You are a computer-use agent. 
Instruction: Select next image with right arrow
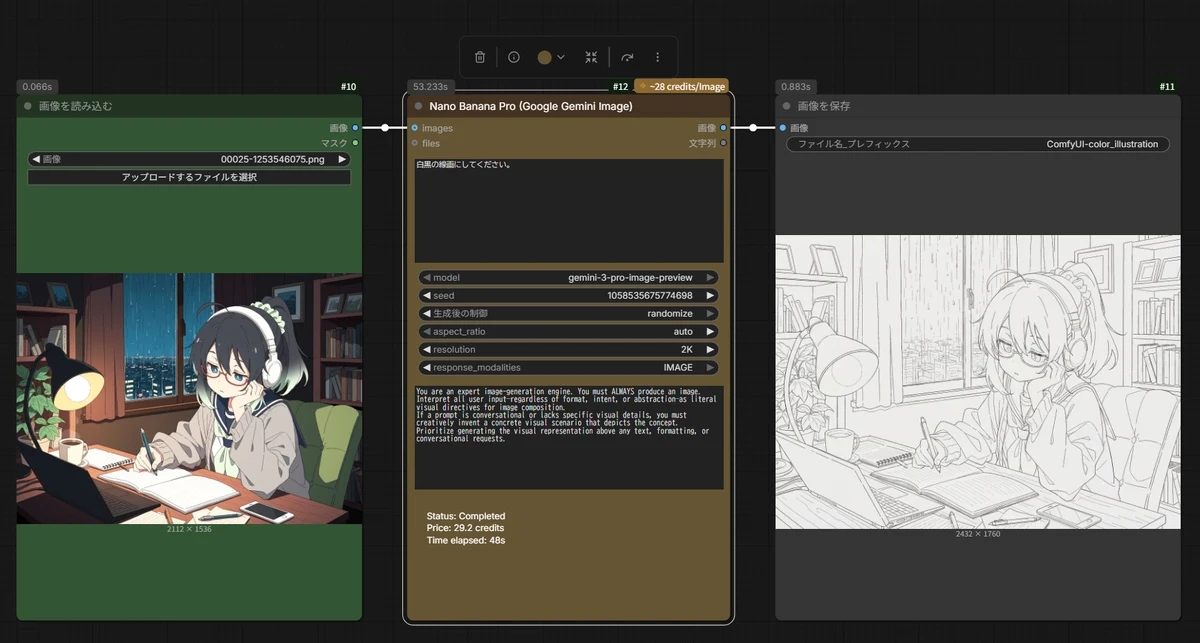(x=342, y=159)
